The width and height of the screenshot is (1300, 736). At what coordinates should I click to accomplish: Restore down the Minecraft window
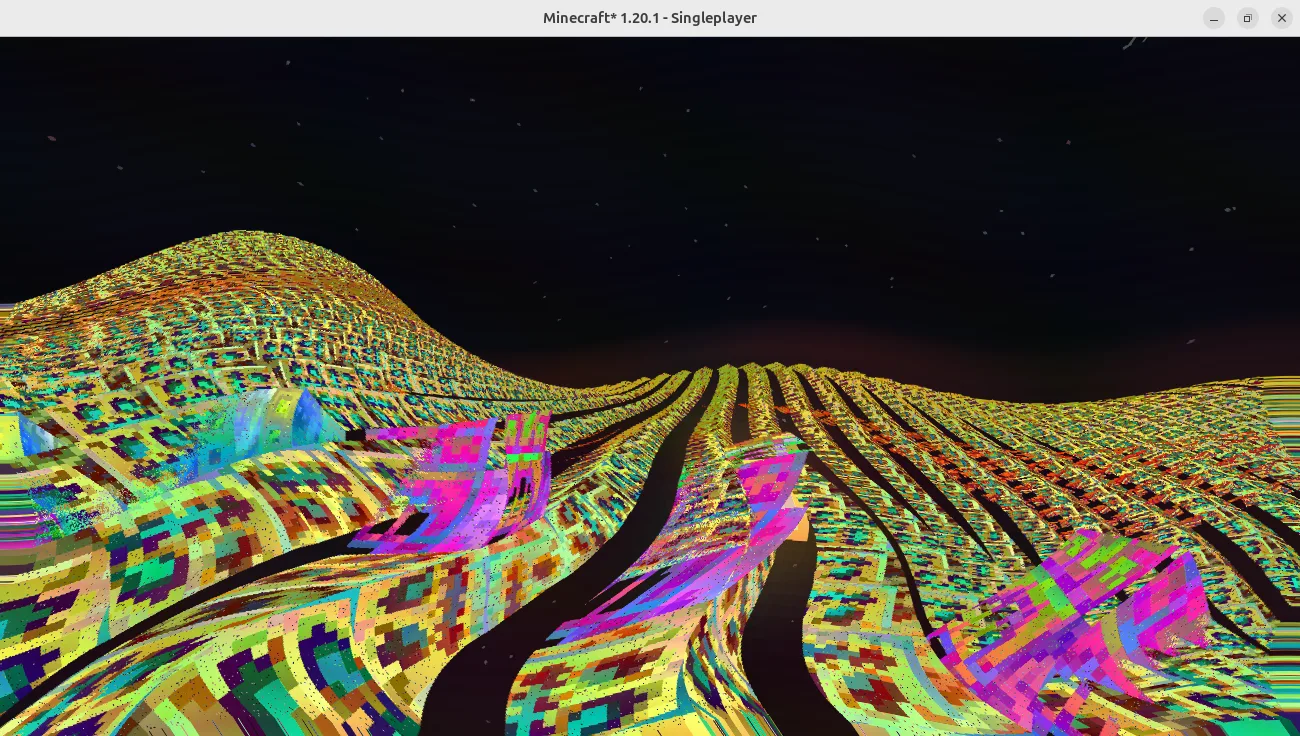point(1247,18)
